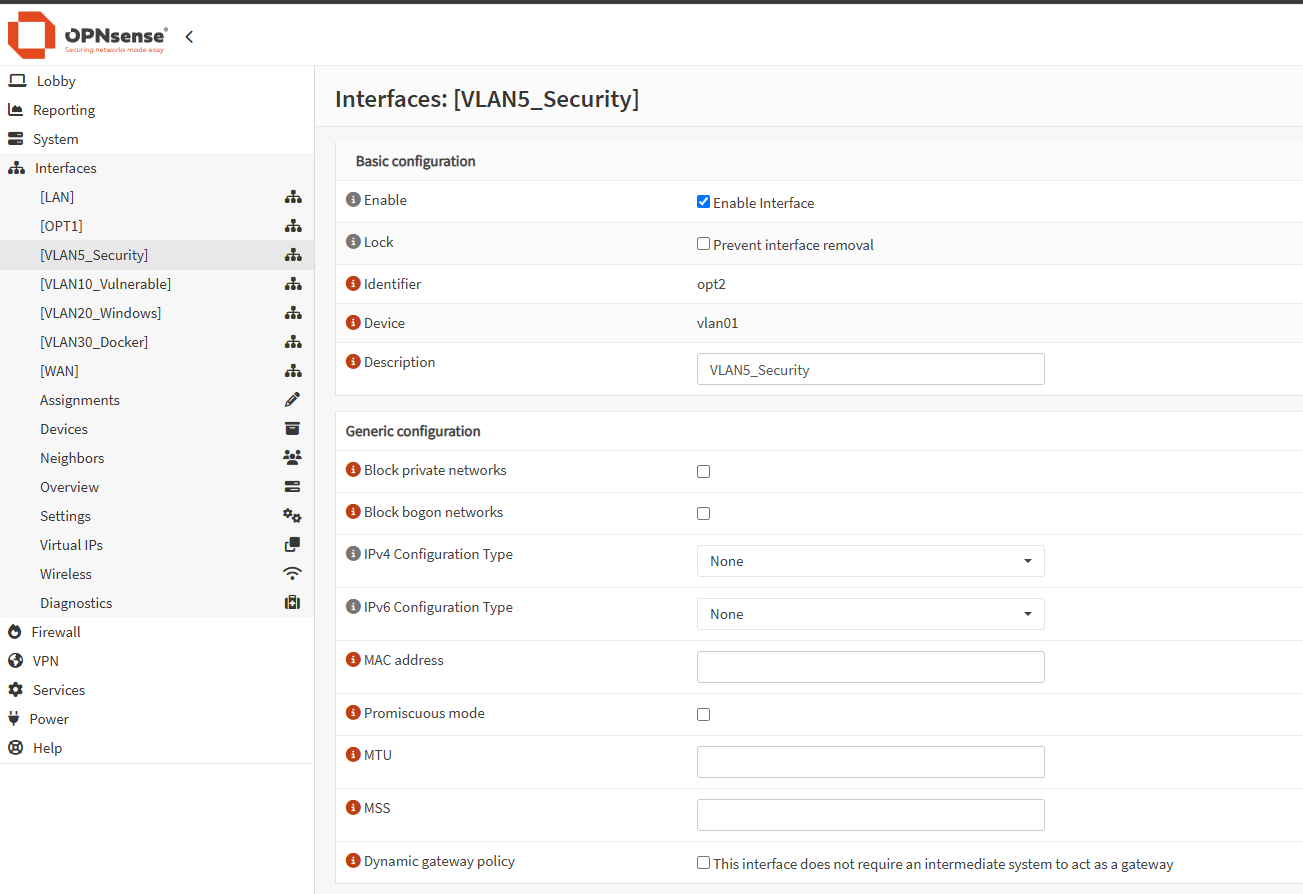Click the Settings gears icon in sidebar

click(292, 516)
